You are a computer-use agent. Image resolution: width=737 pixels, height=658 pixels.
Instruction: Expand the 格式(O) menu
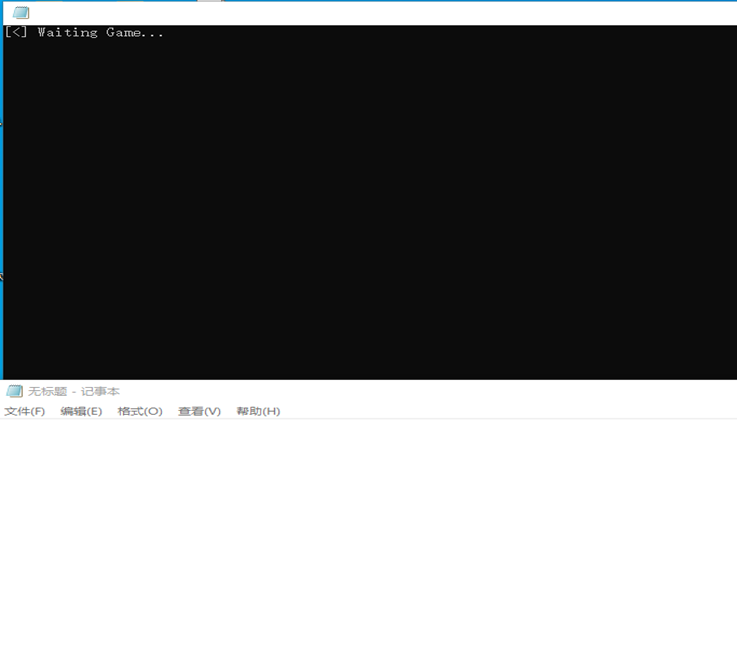tap(139, 411)
